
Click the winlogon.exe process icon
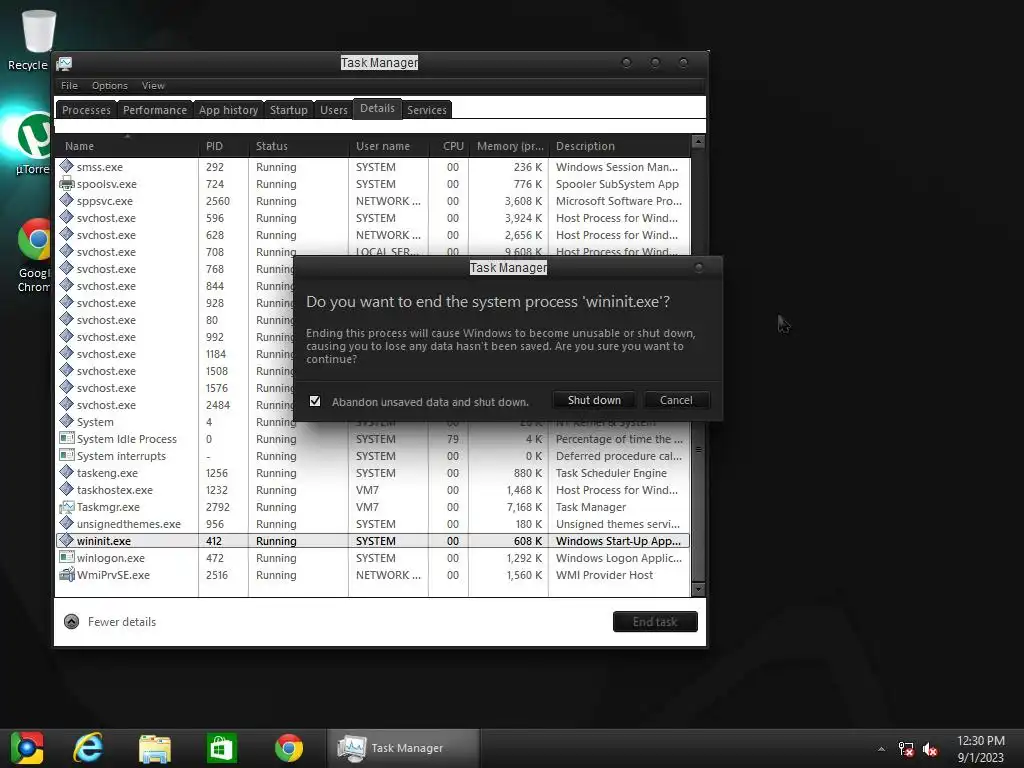(x=66, y=557)
